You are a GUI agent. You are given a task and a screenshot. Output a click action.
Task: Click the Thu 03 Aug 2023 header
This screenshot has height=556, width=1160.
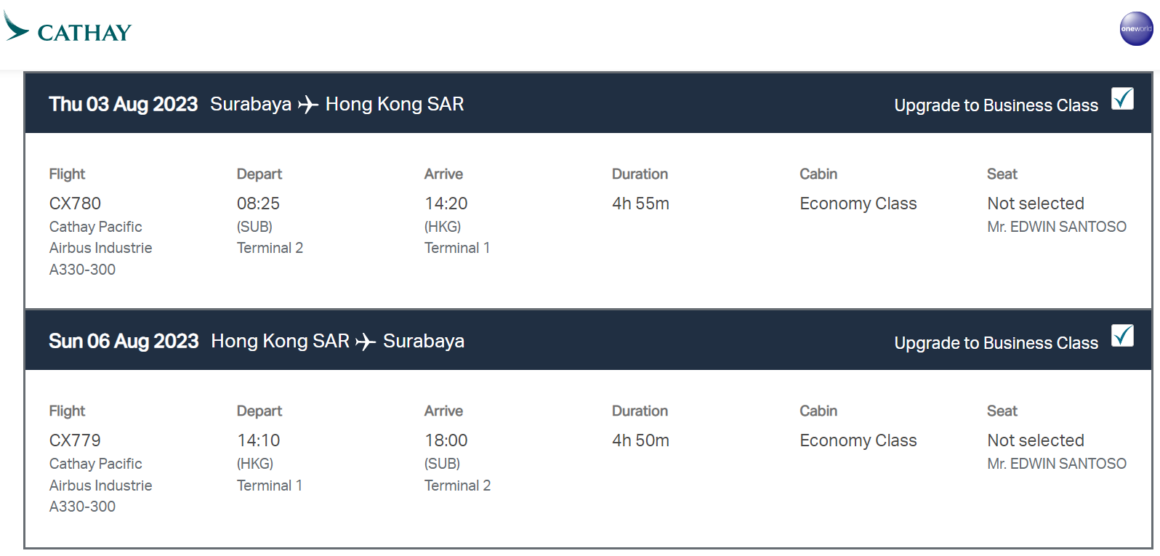tap(124, 104)
